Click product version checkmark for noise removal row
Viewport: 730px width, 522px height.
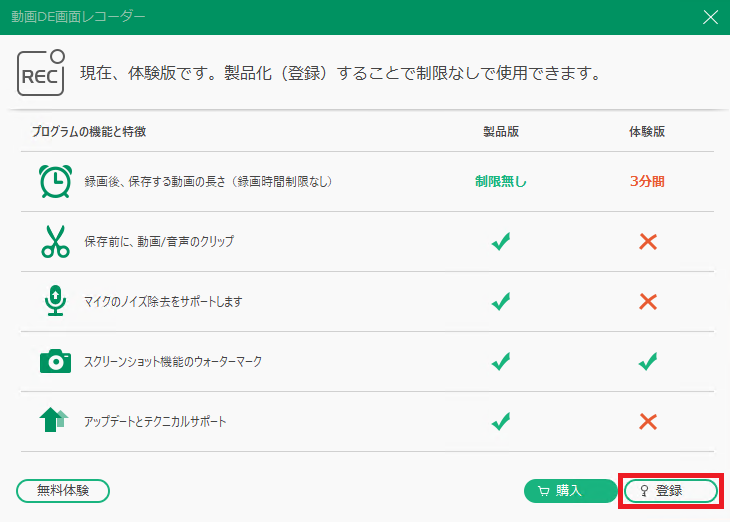501,301
